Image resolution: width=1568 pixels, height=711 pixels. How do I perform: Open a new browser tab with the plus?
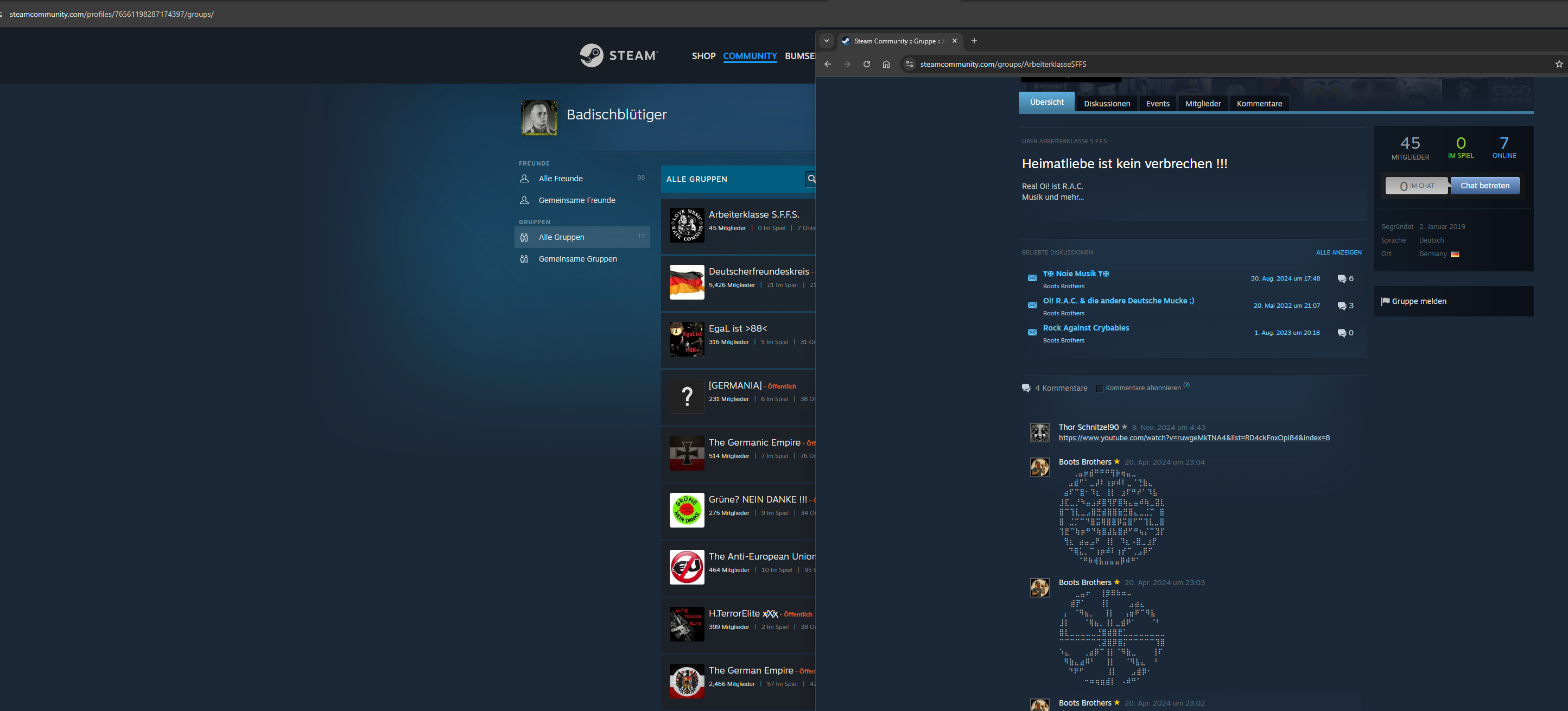click(974, 41)
